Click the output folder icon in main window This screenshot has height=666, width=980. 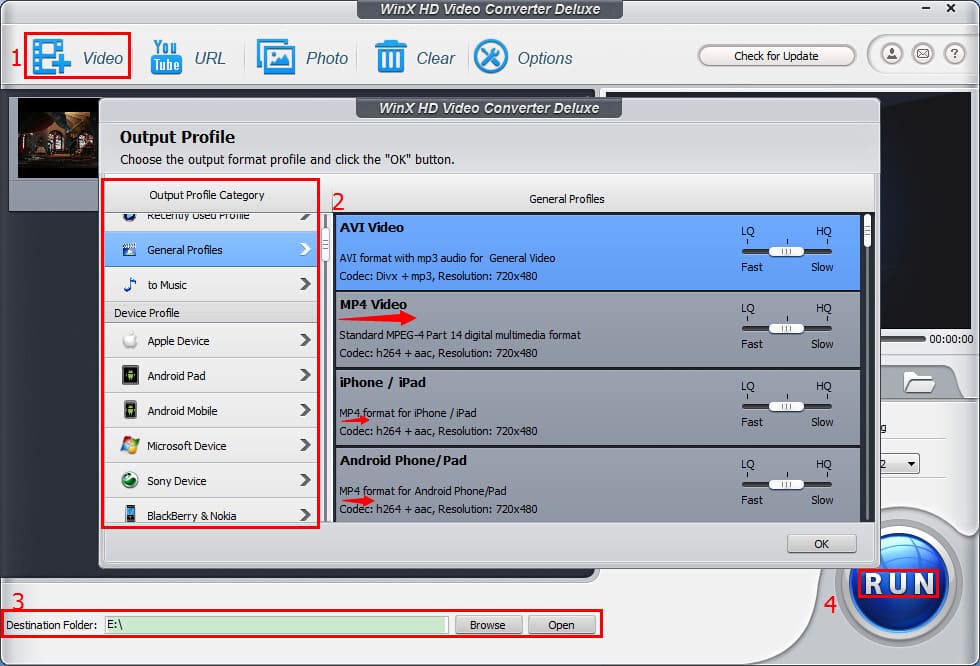pyautogui.click(x=919, y=382)
